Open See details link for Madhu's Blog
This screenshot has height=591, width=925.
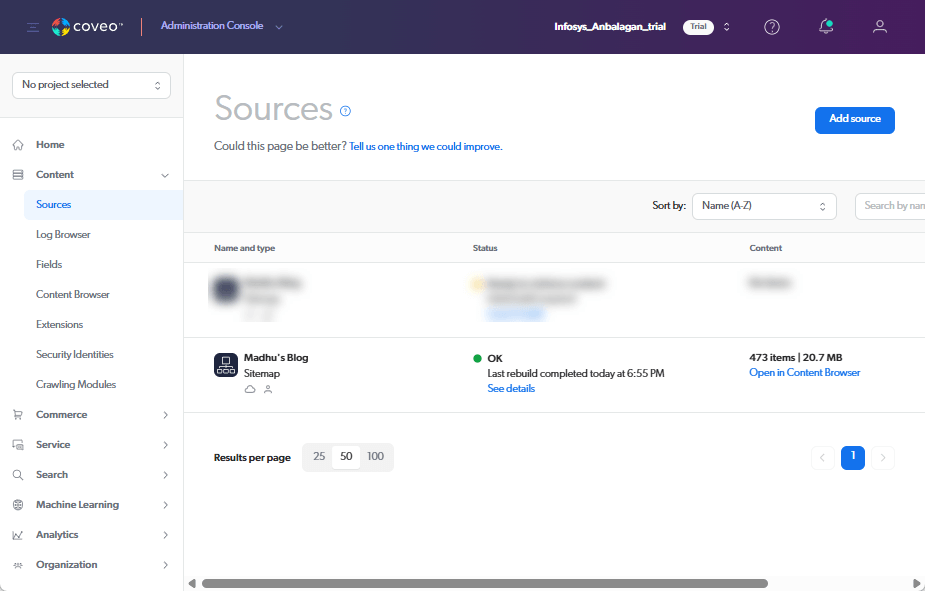(x=511, y=389)
